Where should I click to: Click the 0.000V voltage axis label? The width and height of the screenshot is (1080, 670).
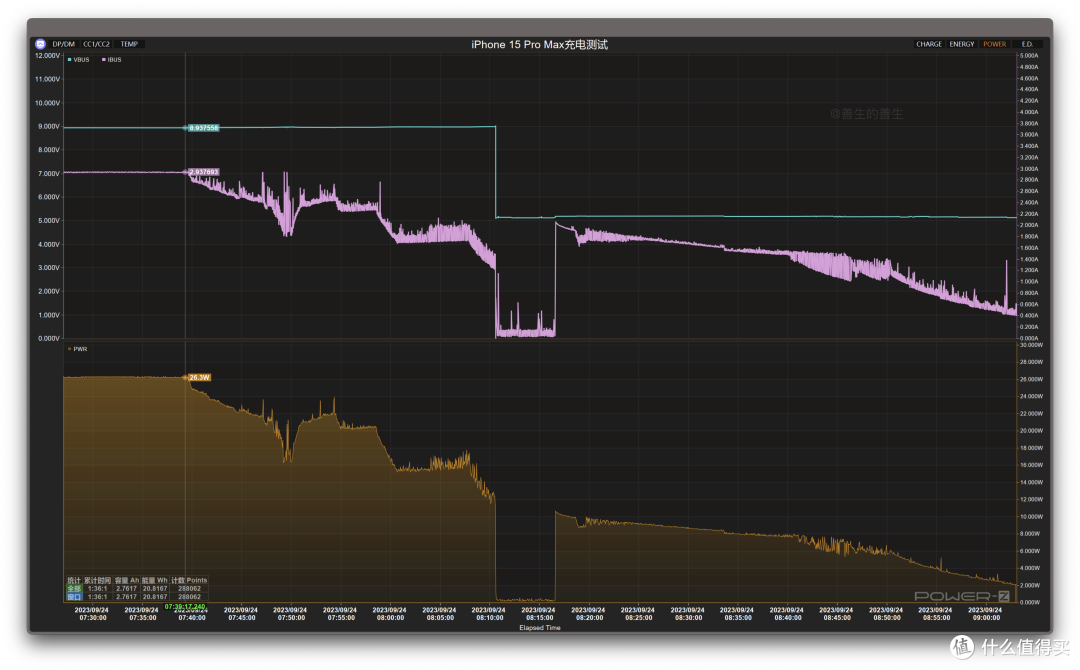tap(49, 339)
